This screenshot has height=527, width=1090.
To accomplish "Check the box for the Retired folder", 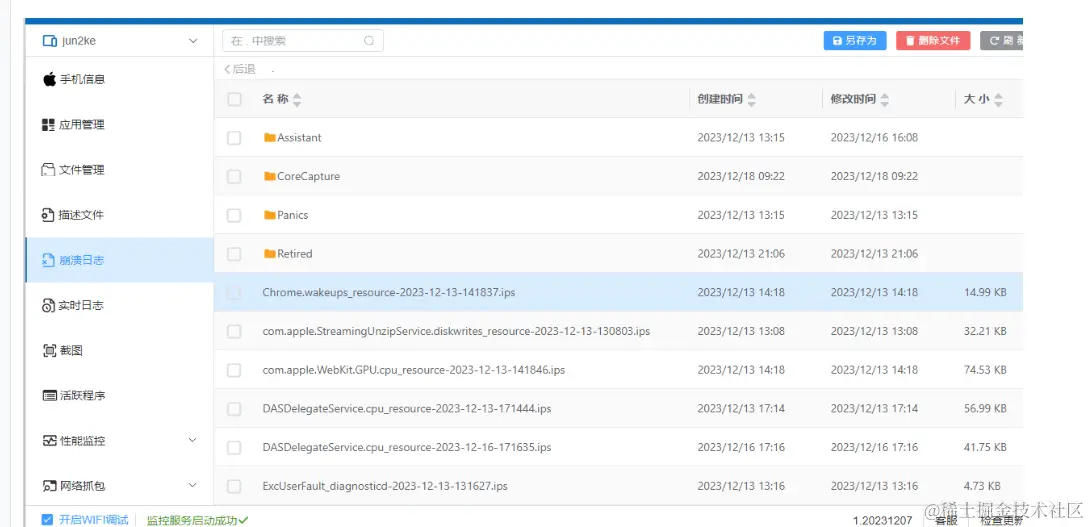I will (234, 254).
